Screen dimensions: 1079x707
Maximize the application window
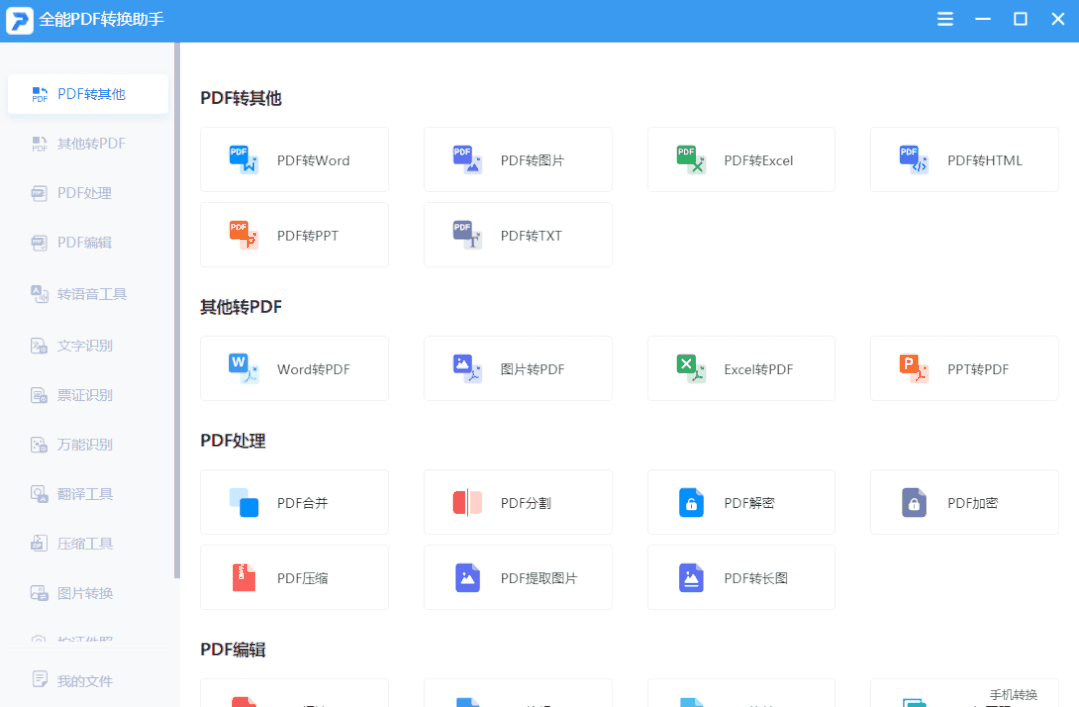[1021, 19]
